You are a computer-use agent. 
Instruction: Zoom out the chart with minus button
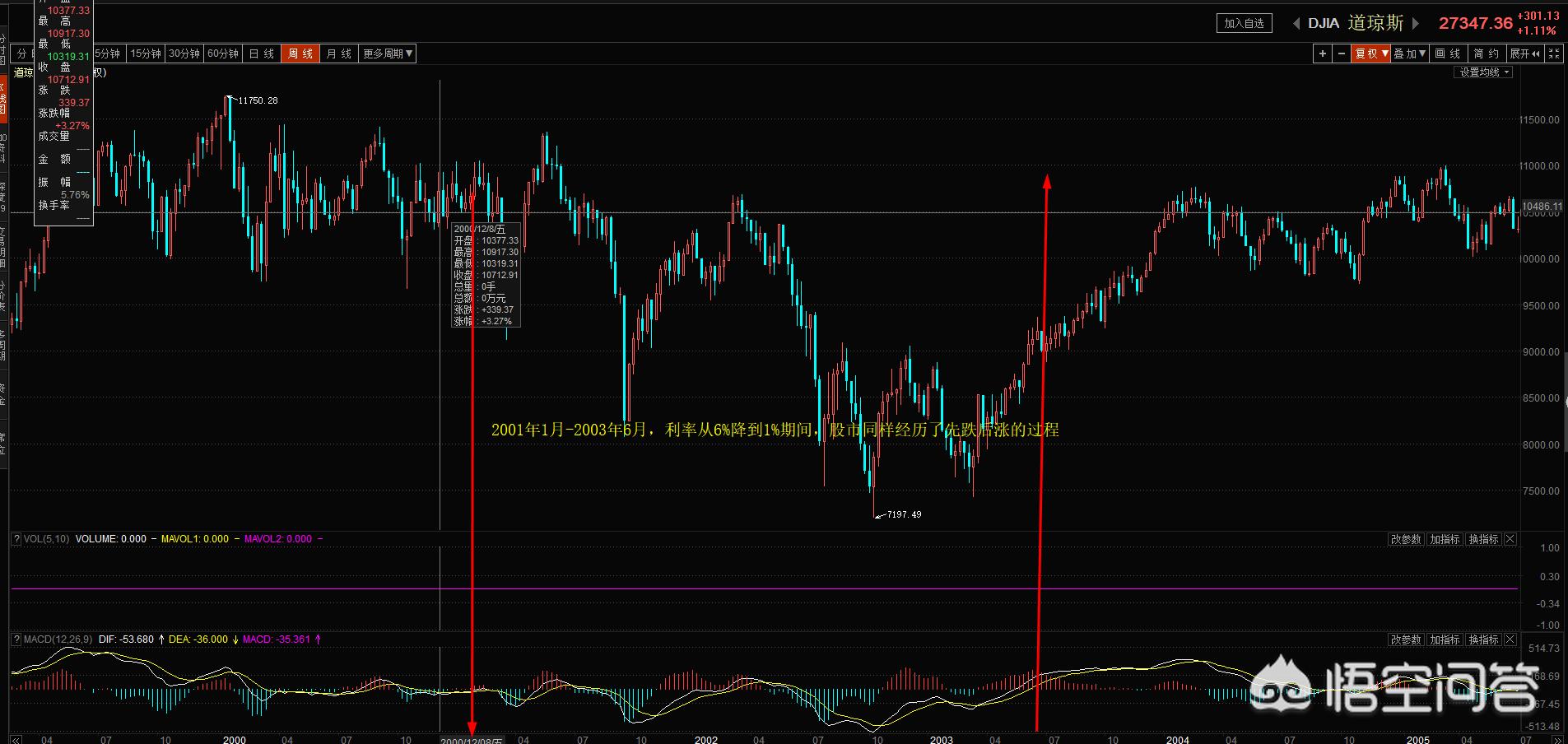(x=1342, y=53)
